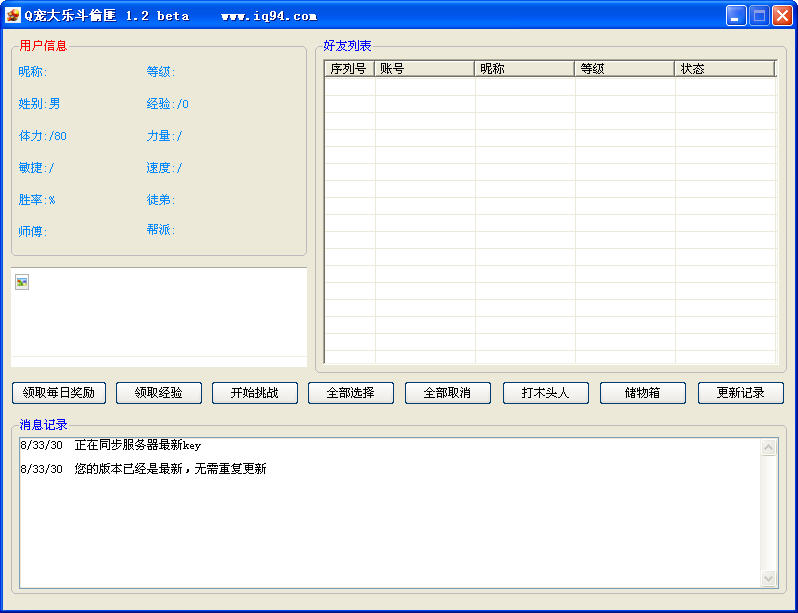Hit the wooden dummy 打木头人 button
The height and width of the screenshot is (613, 798).
[x=546, y=393]
